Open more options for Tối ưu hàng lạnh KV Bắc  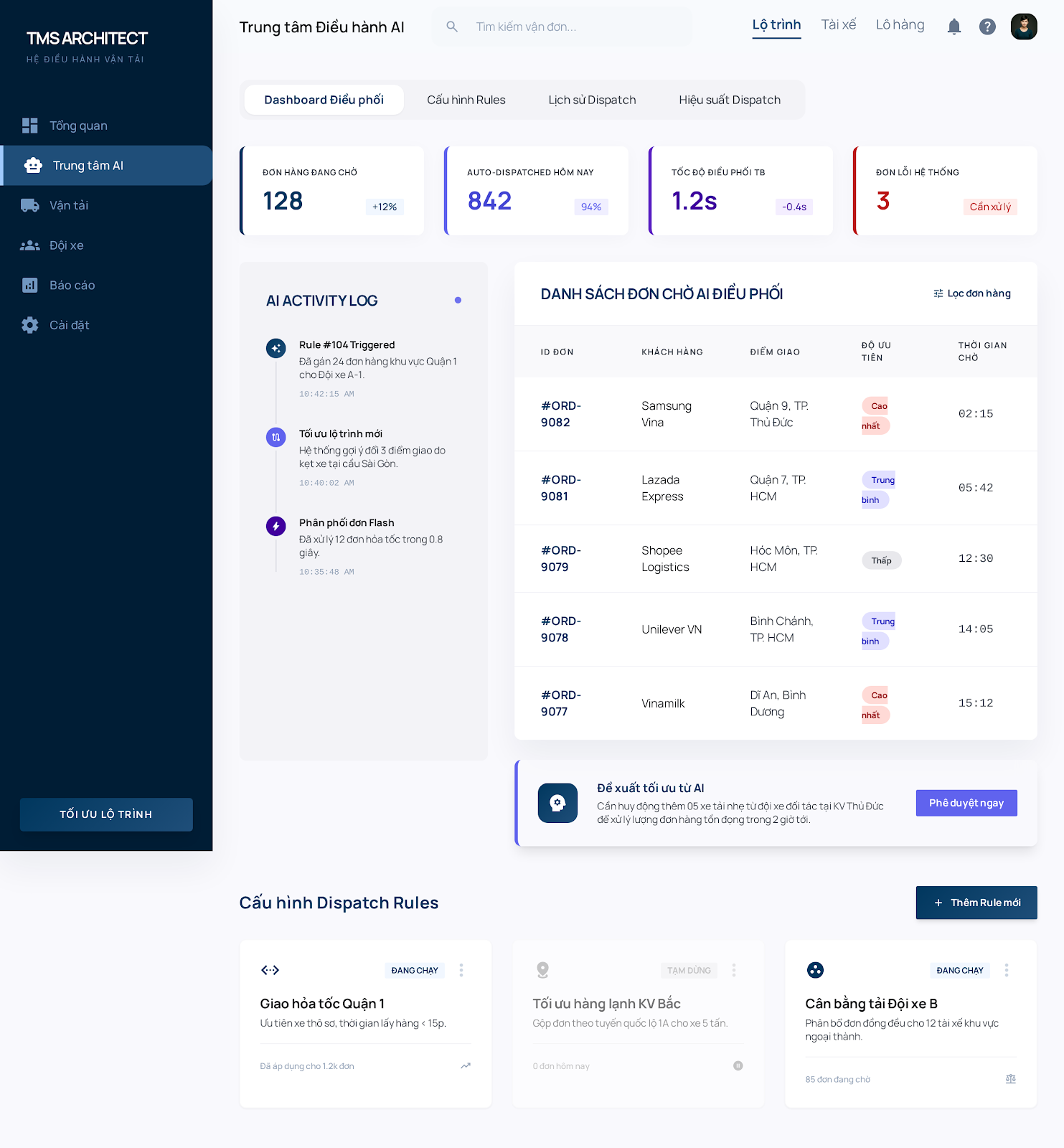click(x=733, y=970)
